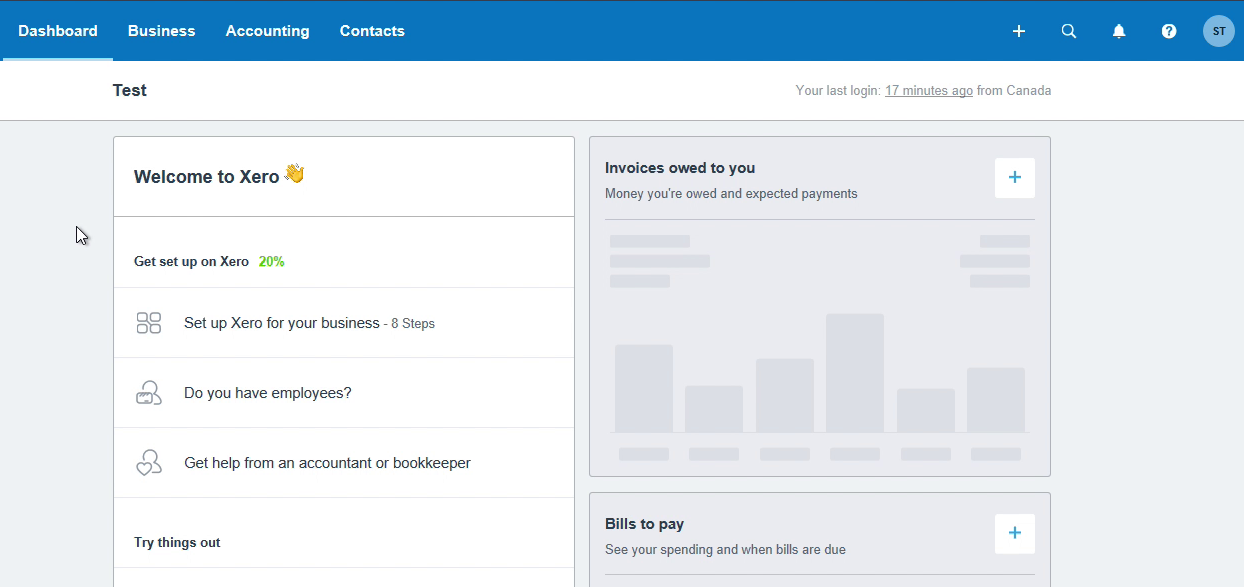Click the accountant heart-person icon
The height and width of the screenshot is (587, 1244).
coord(149,463)
